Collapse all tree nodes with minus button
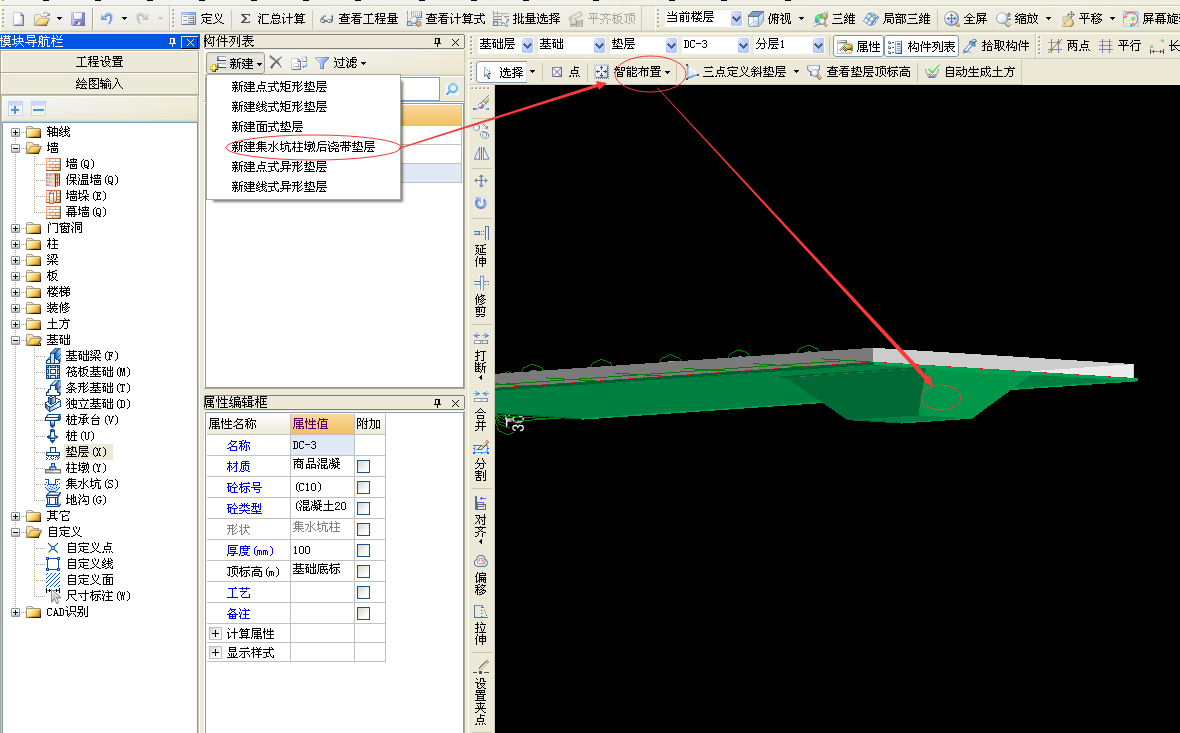The image size is (1180, 733). click(38, 109)
